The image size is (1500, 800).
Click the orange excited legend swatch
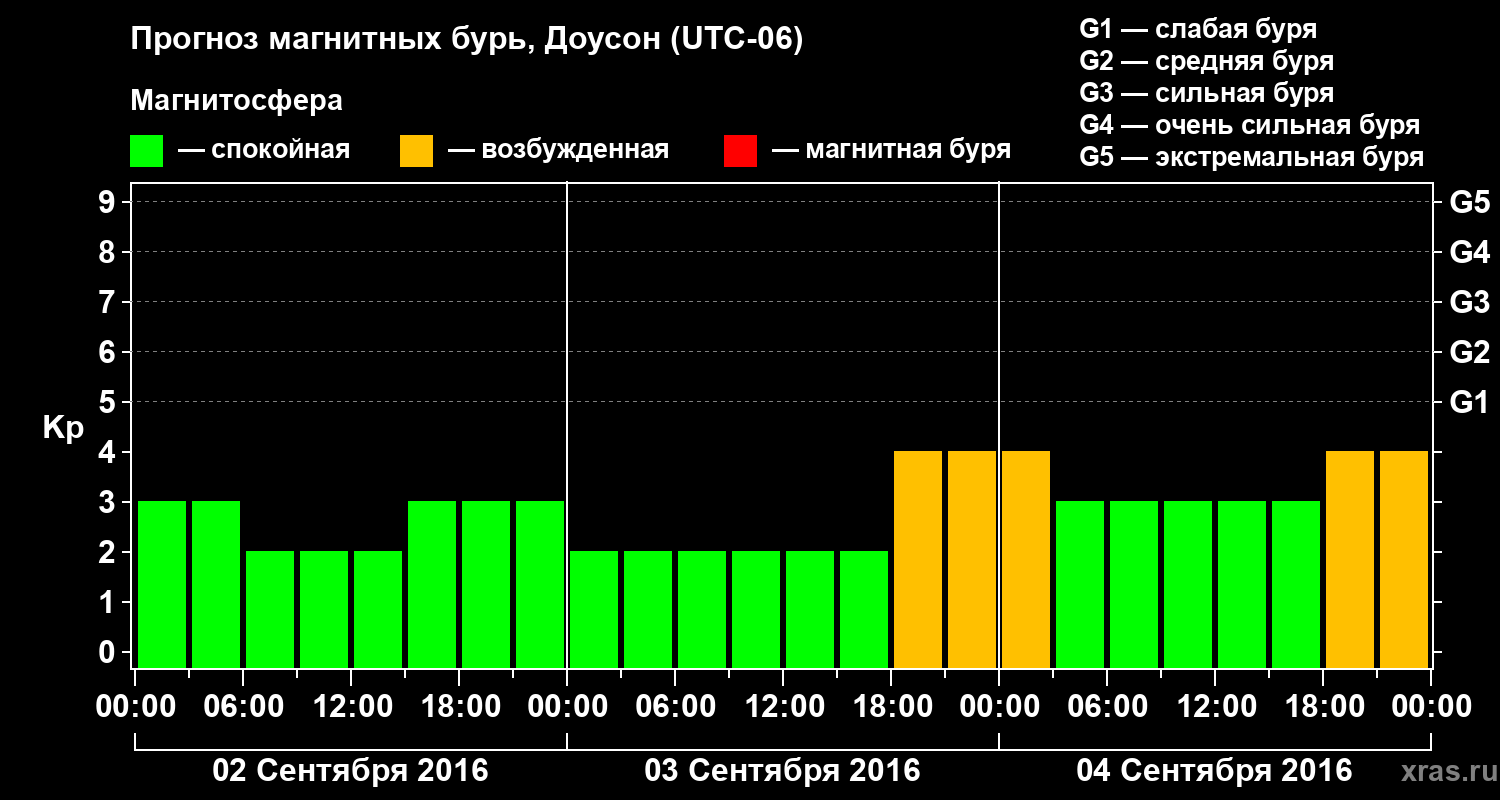click(x=416, y=151)
